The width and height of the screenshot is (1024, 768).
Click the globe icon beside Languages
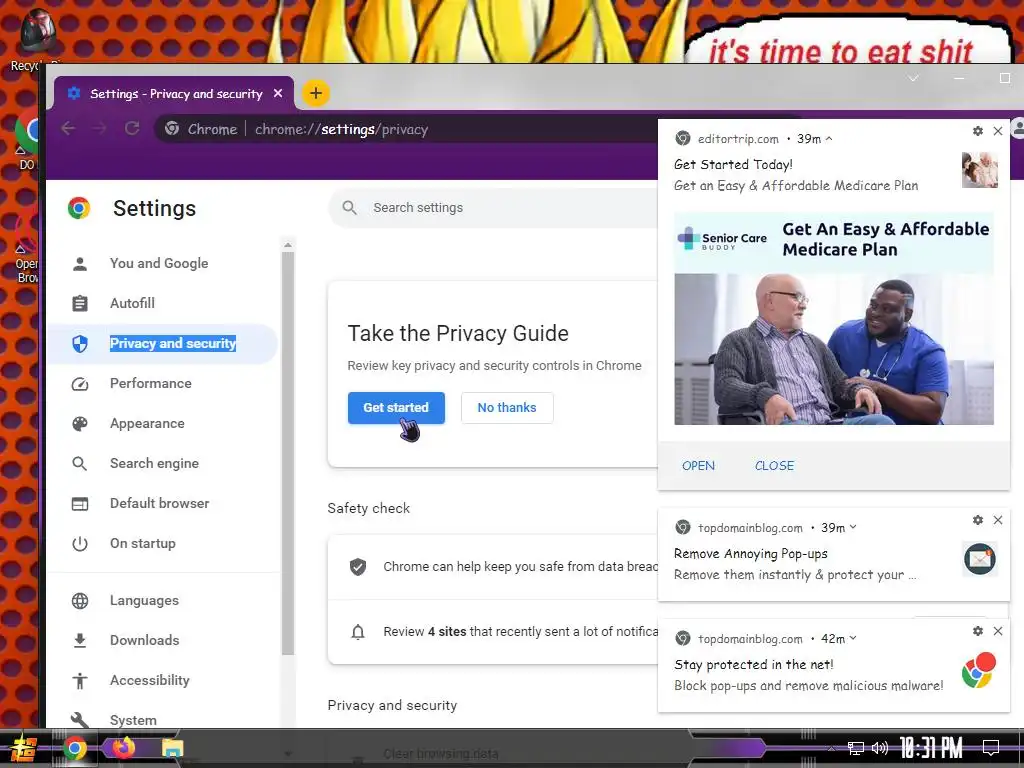click(x=80, y=601)
